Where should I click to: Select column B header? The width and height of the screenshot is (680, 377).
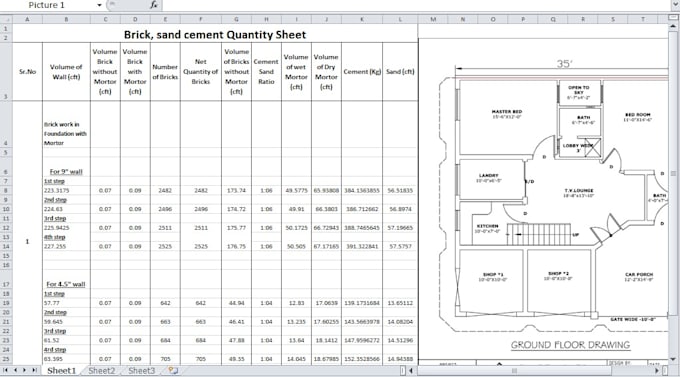coord(66,19)
